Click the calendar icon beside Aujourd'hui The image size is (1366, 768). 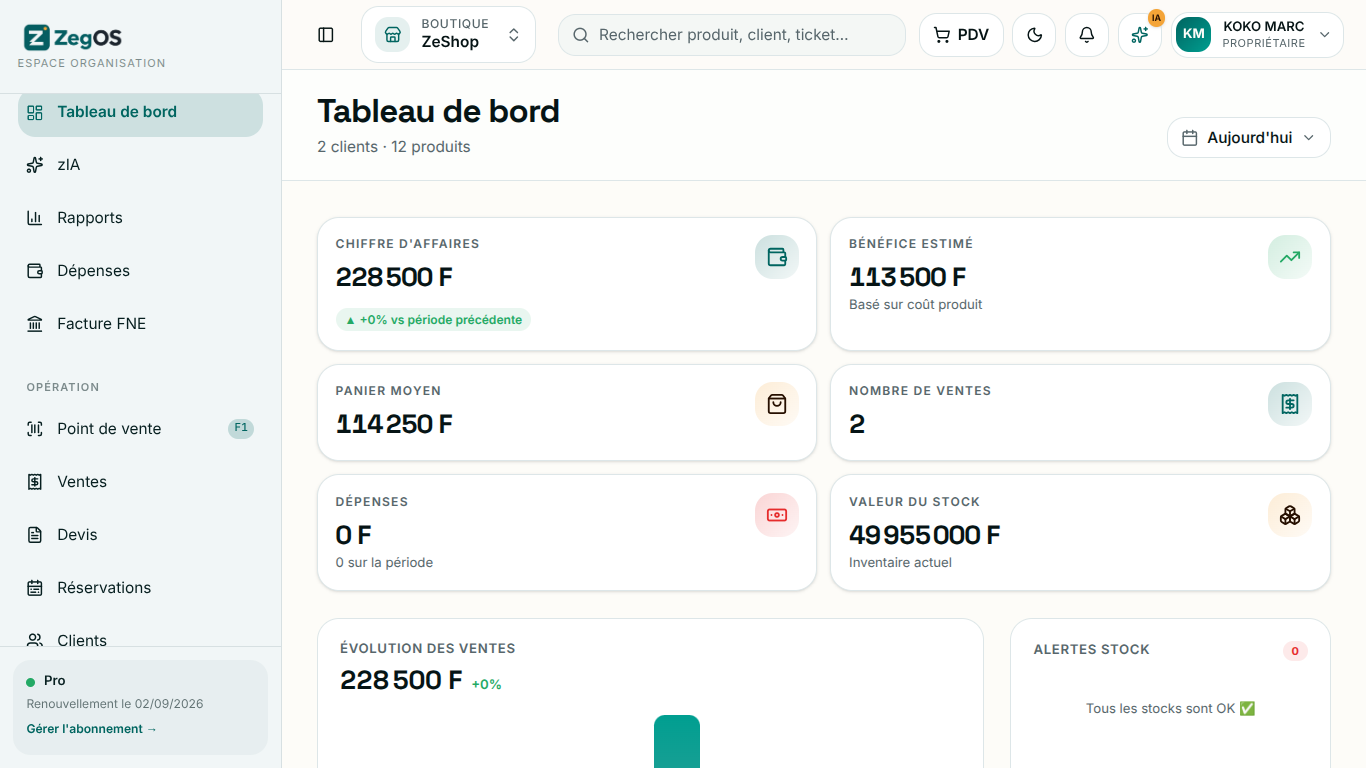pyautogui.click(x=1190, y=138)
